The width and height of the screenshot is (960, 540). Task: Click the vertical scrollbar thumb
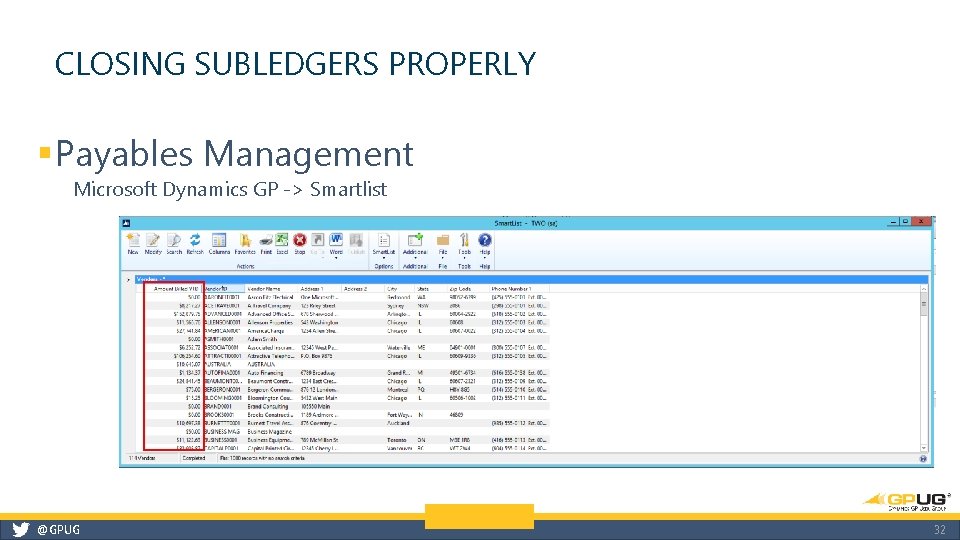[923, 304]
